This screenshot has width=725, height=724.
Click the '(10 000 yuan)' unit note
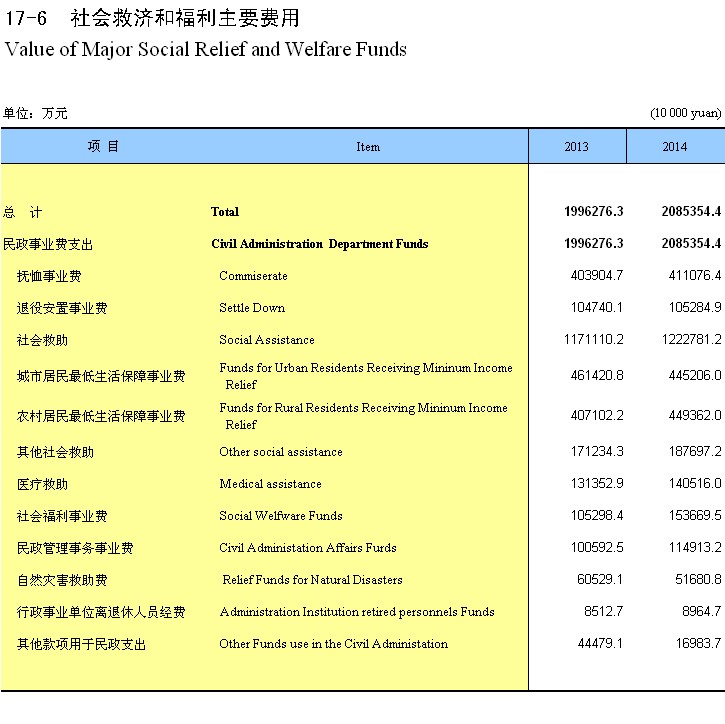(685, 113)
